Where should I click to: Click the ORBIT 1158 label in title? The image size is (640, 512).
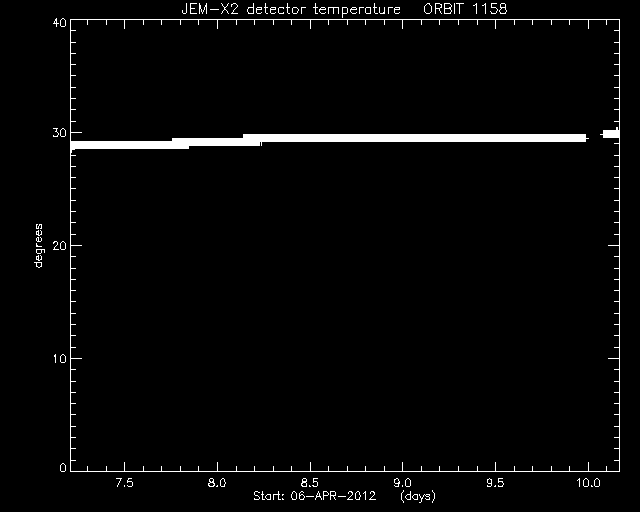pos(465,9)
